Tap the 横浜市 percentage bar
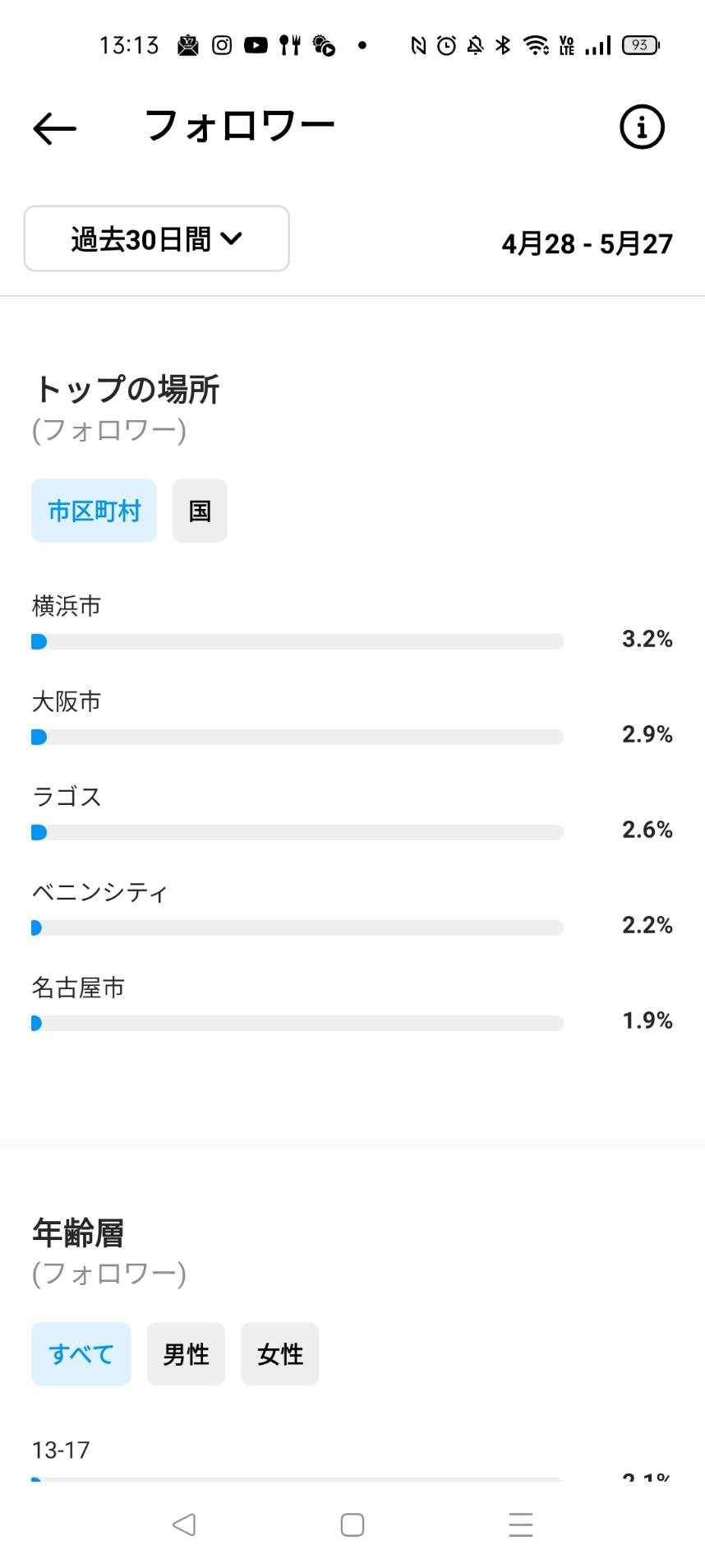Screen dimensions: 705x1568 tap(297, 641)
